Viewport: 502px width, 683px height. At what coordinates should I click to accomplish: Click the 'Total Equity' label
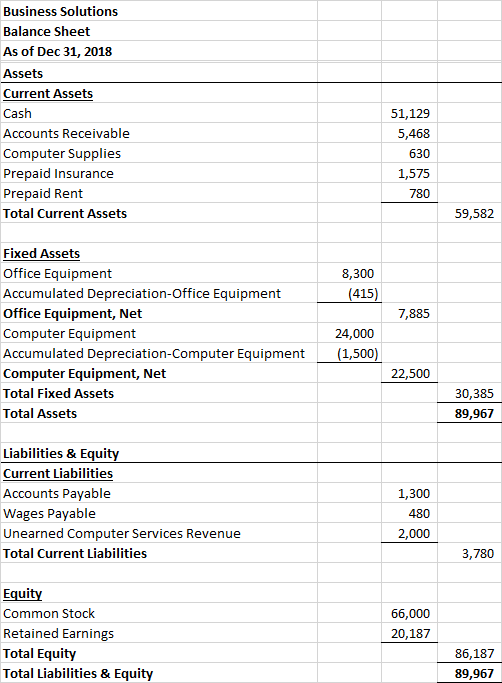(40, 653)
